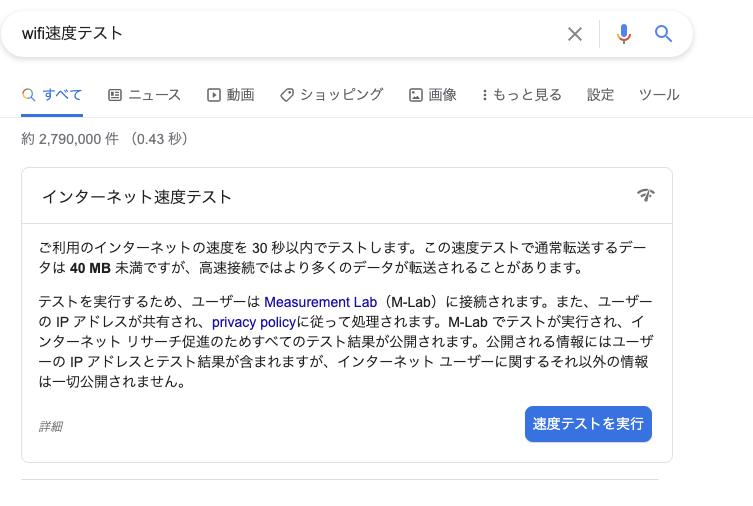Open the 設定 settings menu
Viewport: 753px width, 506px height.
[600, 95]
